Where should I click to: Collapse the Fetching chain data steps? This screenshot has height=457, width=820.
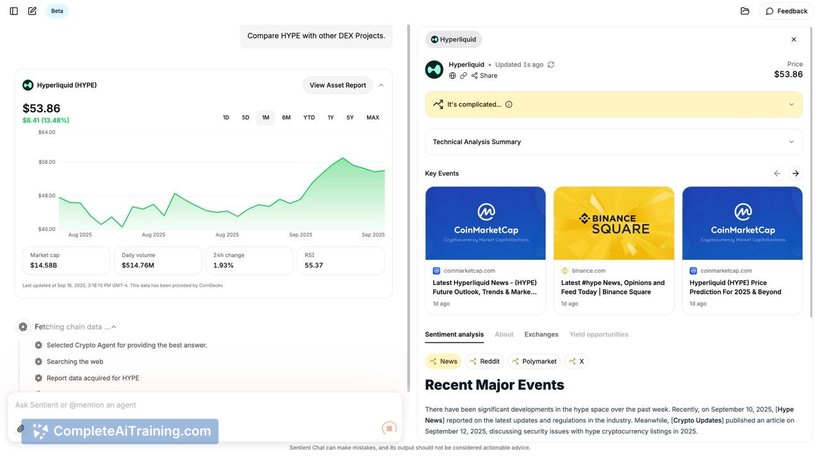(x=113, y=327)
